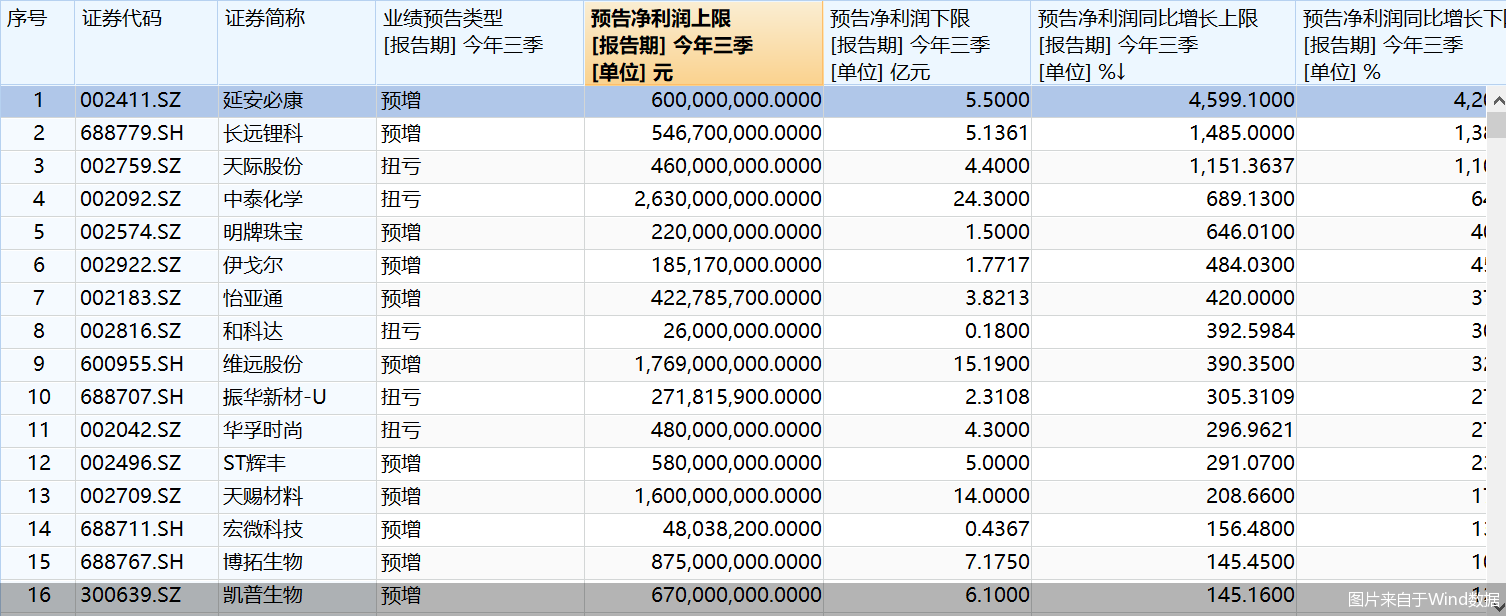Viewport: 1506px width, 616px height.
Task: Select growth value 4,599.1000
Action: [1241, 100]
